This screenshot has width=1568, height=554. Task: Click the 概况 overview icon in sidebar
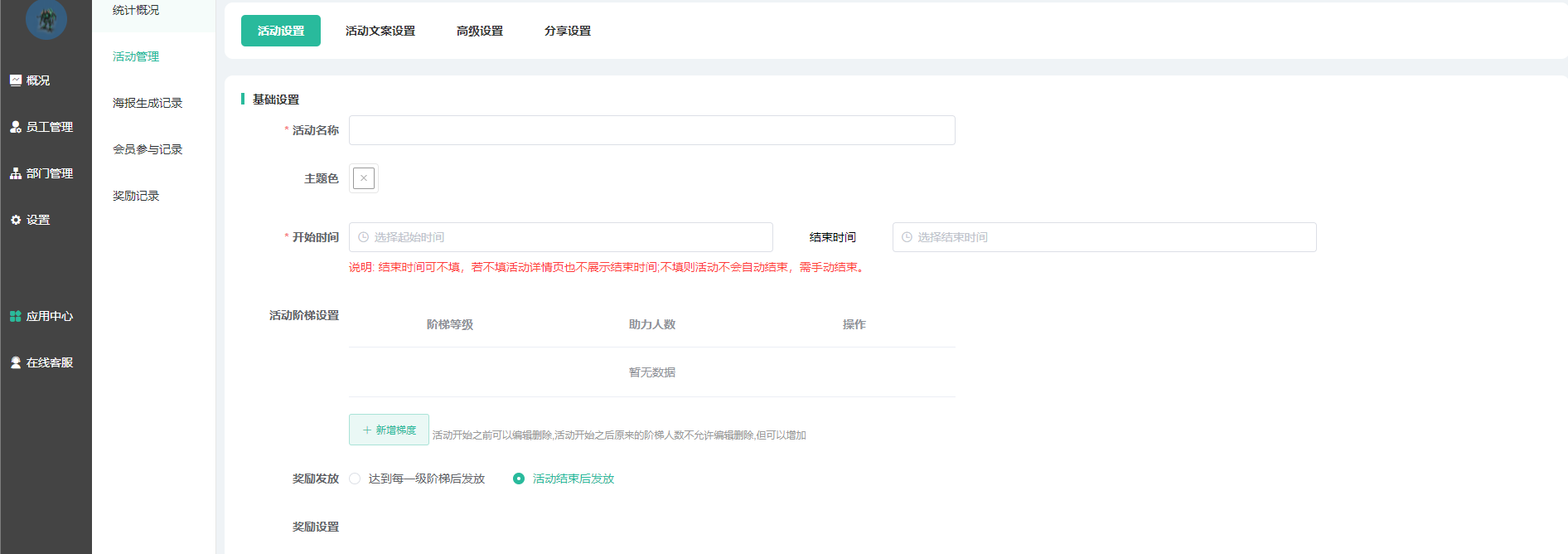point(16,80)
